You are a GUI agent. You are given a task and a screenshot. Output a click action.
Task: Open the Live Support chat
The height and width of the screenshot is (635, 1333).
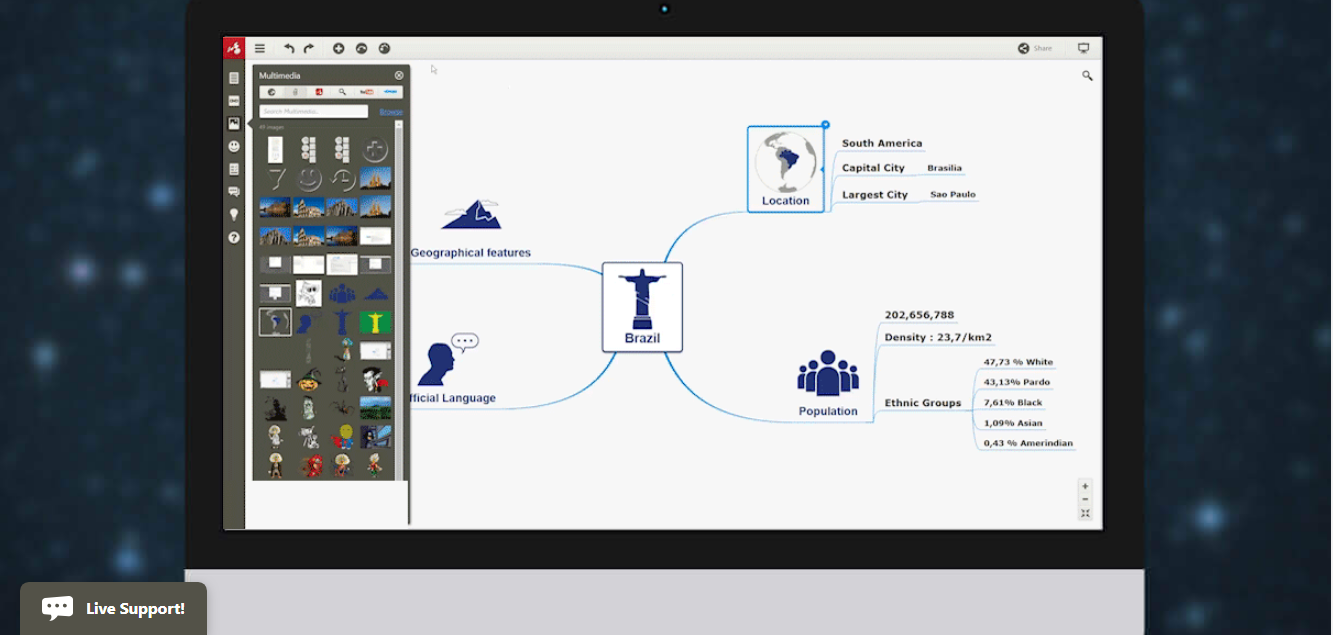point(113,608)
